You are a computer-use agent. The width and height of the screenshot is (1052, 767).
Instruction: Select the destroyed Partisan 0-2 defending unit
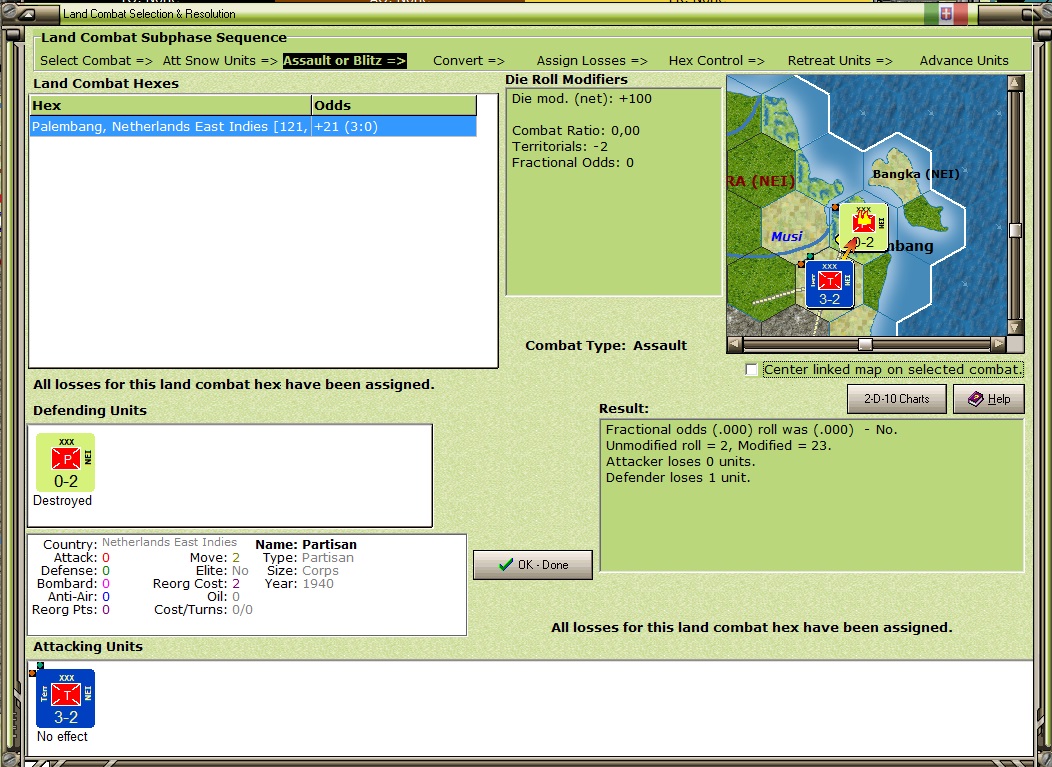point(65,462)
